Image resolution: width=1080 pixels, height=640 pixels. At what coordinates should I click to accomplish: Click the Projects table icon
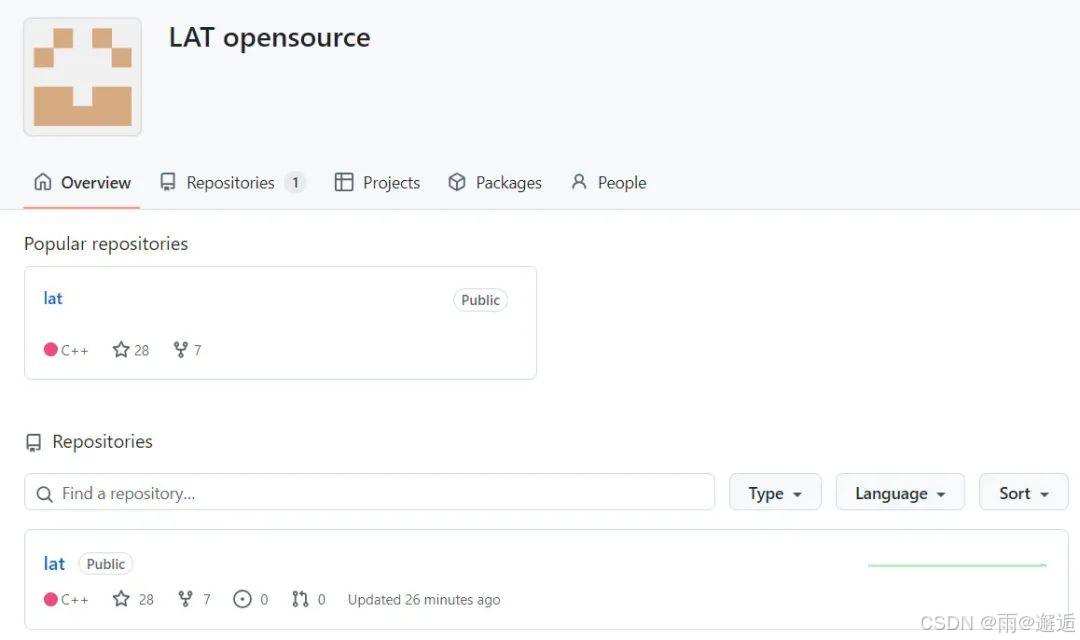pyautogui.click(x=344, y=182)
